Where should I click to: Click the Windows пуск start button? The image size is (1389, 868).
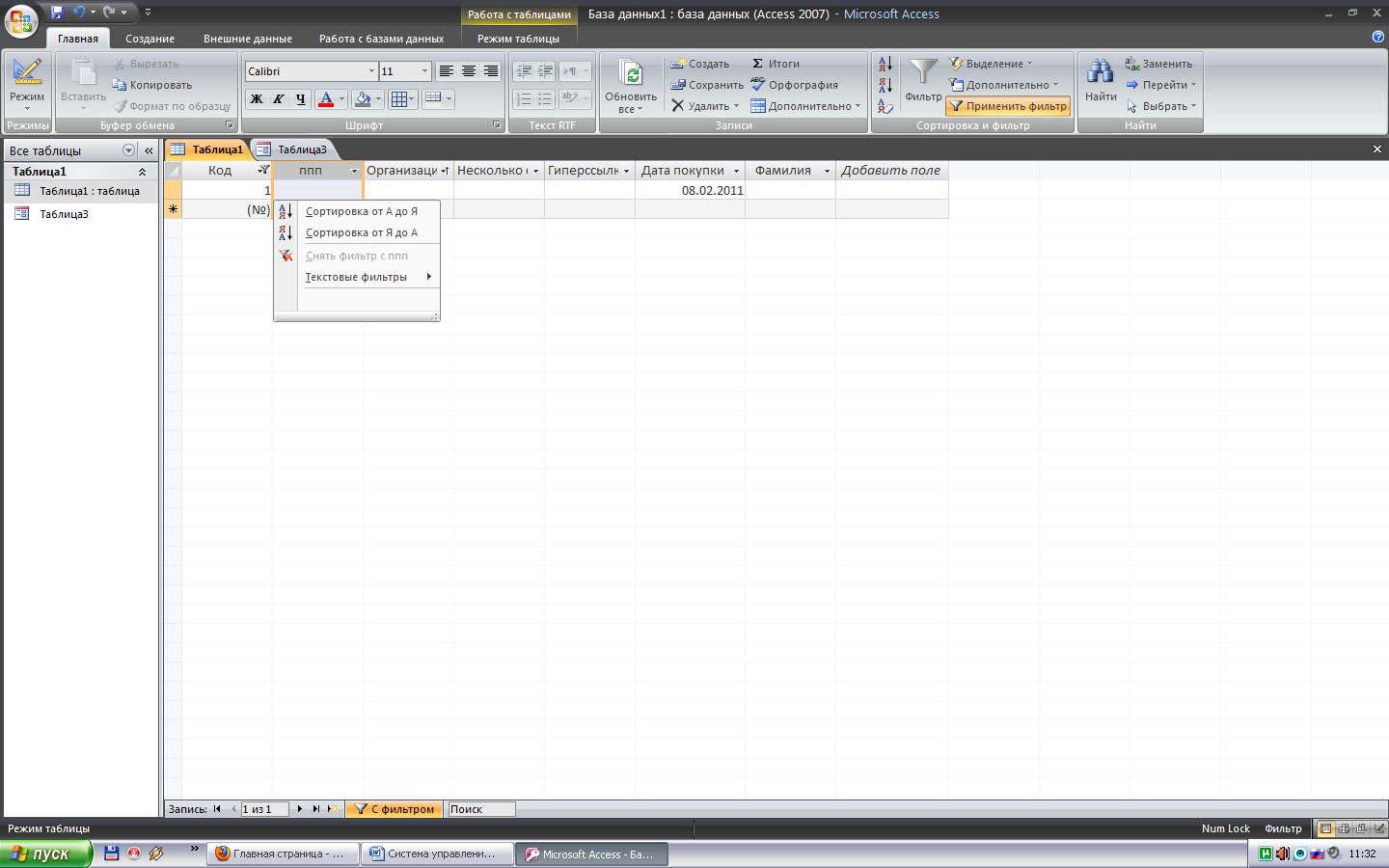(x=45, y=854)
